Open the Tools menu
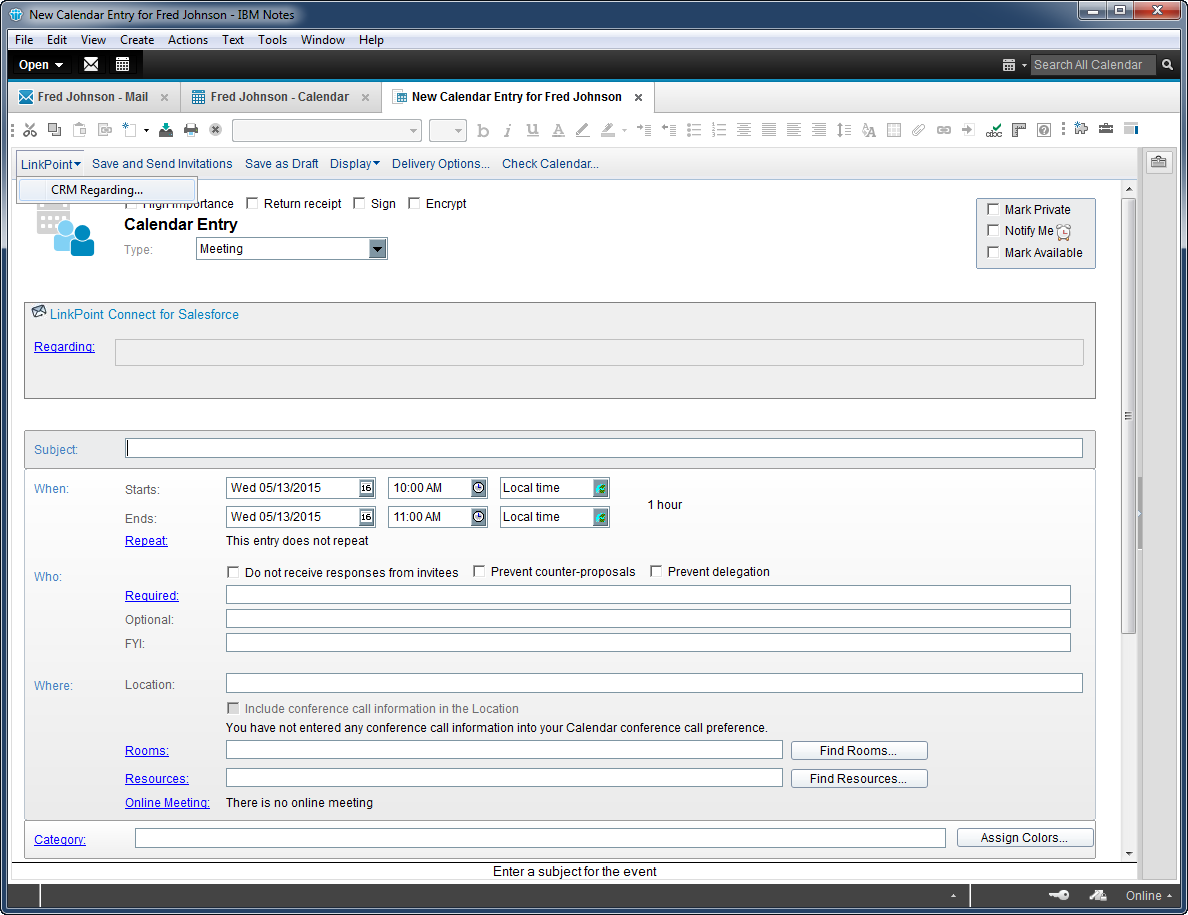This screenshot has height=915, width=1188. click(x=272, y=39)
